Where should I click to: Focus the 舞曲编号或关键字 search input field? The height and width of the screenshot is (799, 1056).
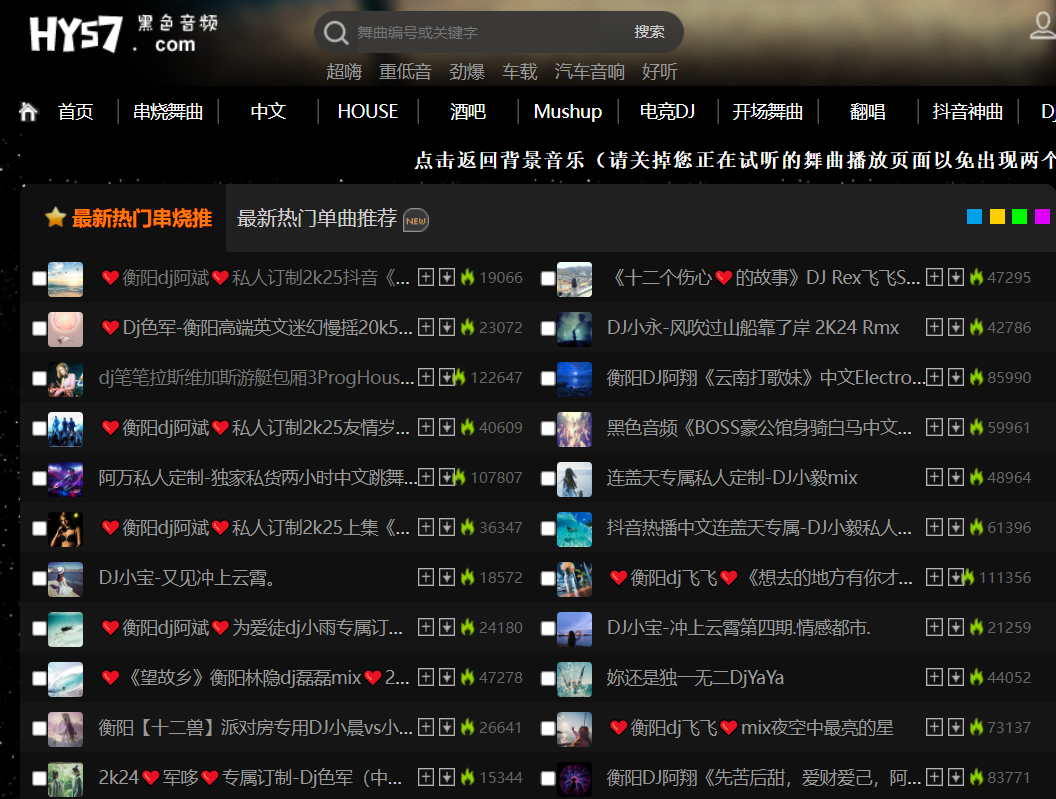[485, 32]
